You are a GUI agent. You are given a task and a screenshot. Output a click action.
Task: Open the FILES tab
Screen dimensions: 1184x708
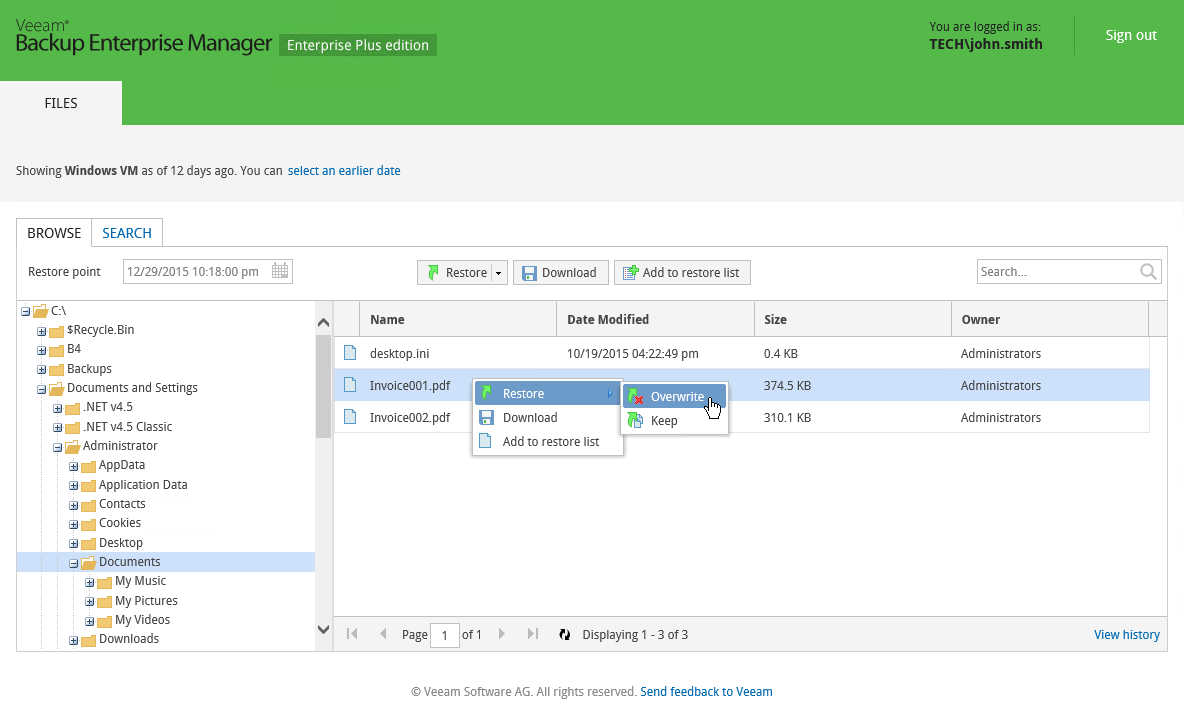coord(61,103)
